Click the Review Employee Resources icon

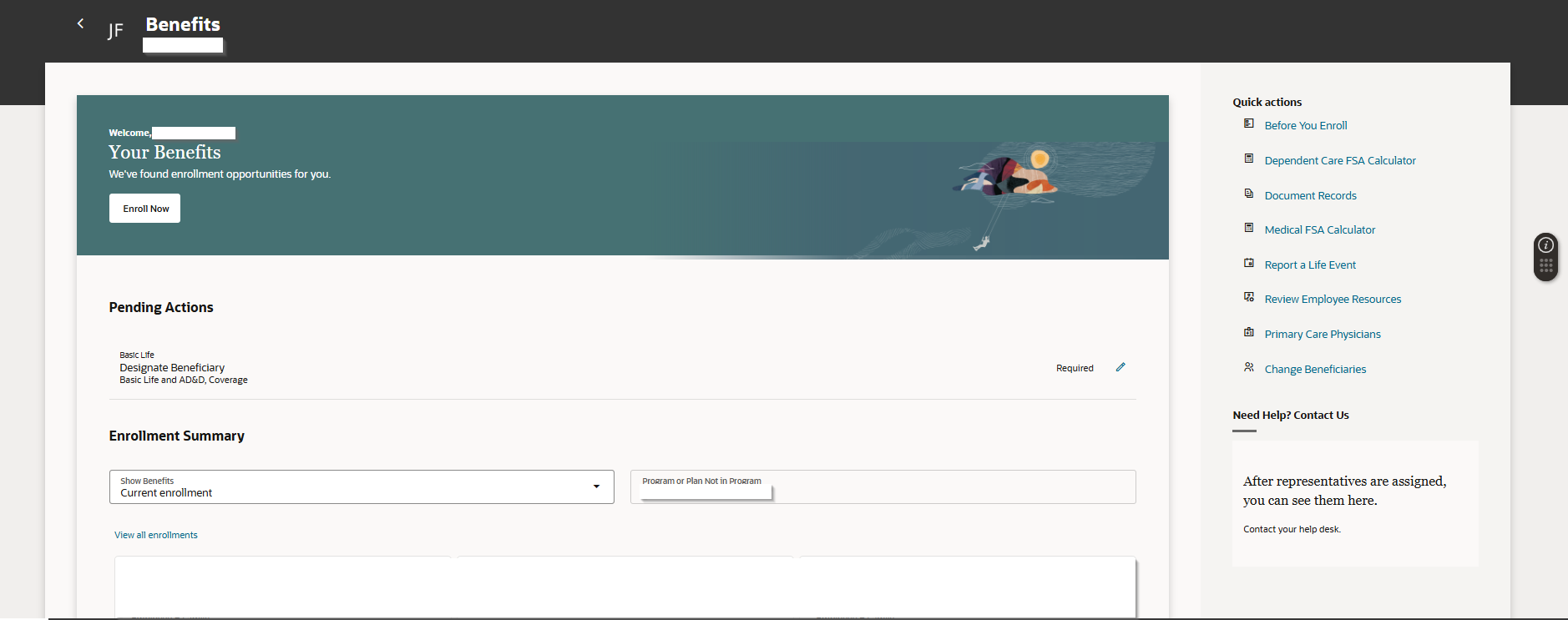pos(1248,297)
